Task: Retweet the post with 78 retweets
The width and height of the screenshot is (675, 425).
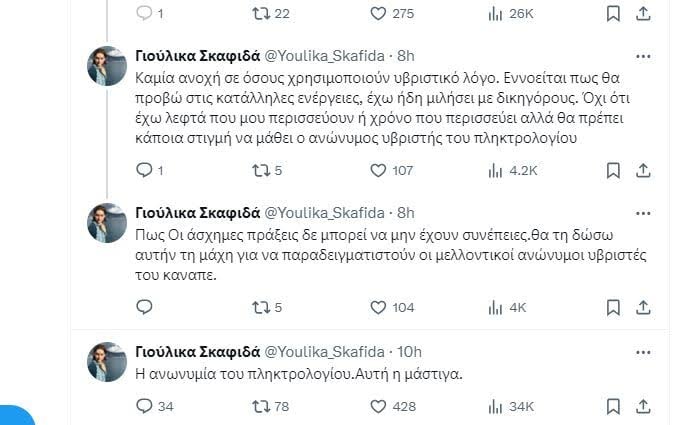Action: click(261, 406)
